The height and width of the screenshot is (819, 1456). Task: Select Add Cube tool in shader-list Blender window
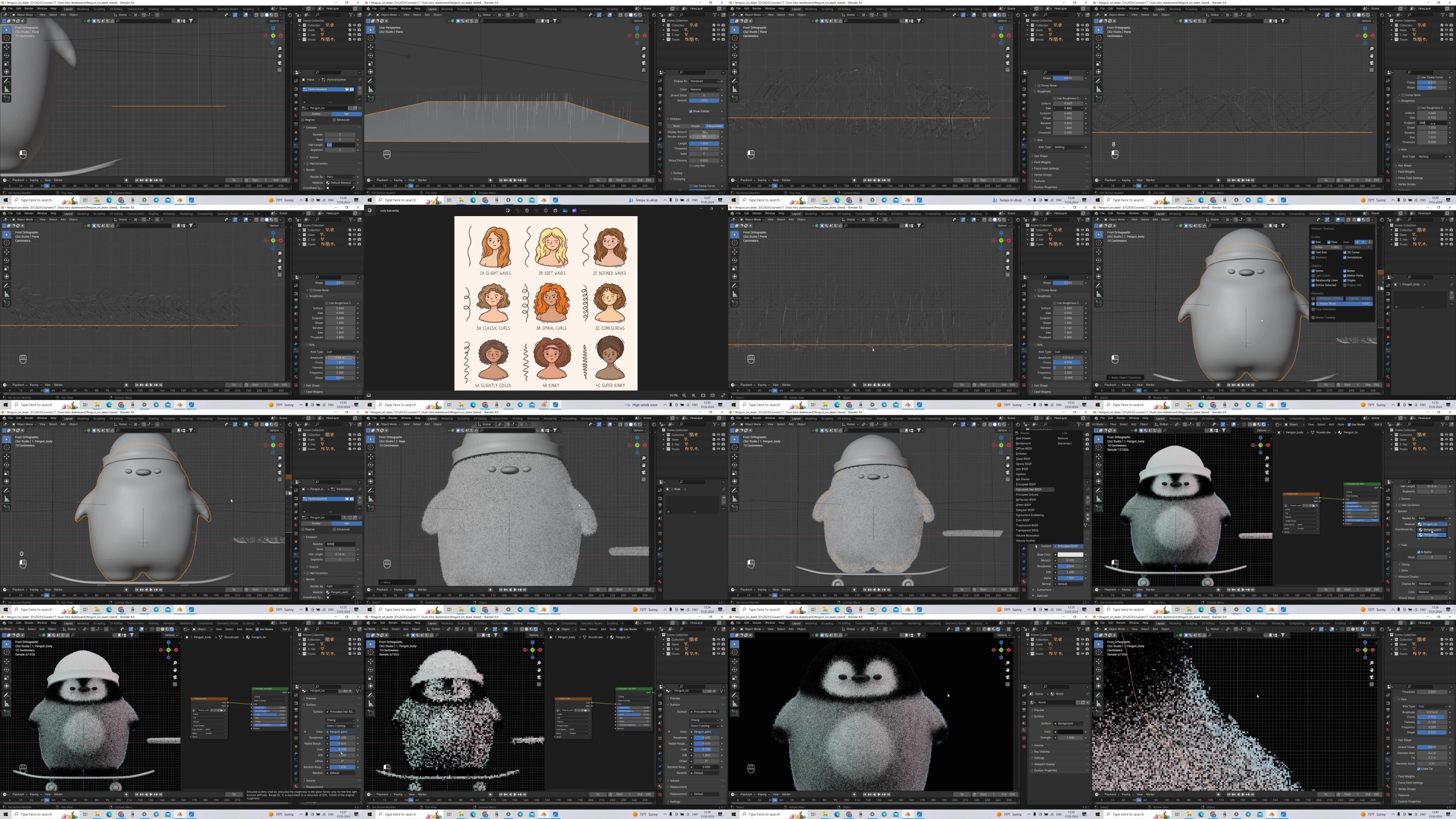coord(735,508)
